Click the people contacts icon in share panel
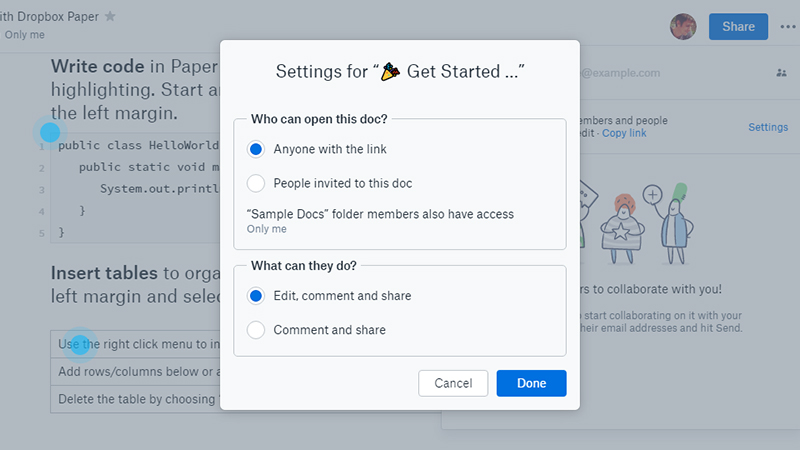 pyautogui.click(x=781, y=73)
